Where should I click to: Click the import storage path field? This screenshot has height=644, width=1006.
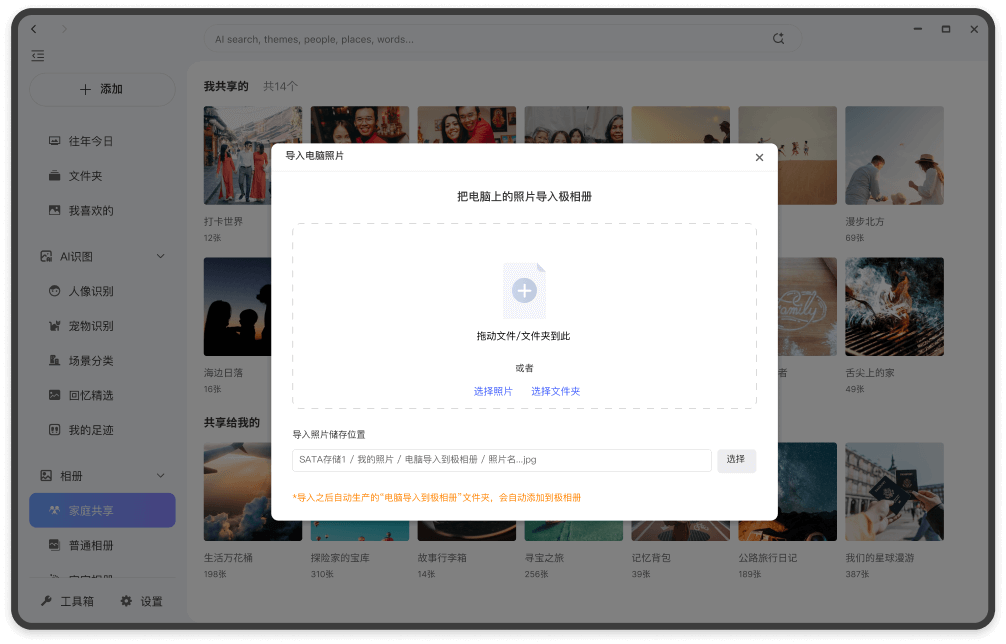point(501,460)
